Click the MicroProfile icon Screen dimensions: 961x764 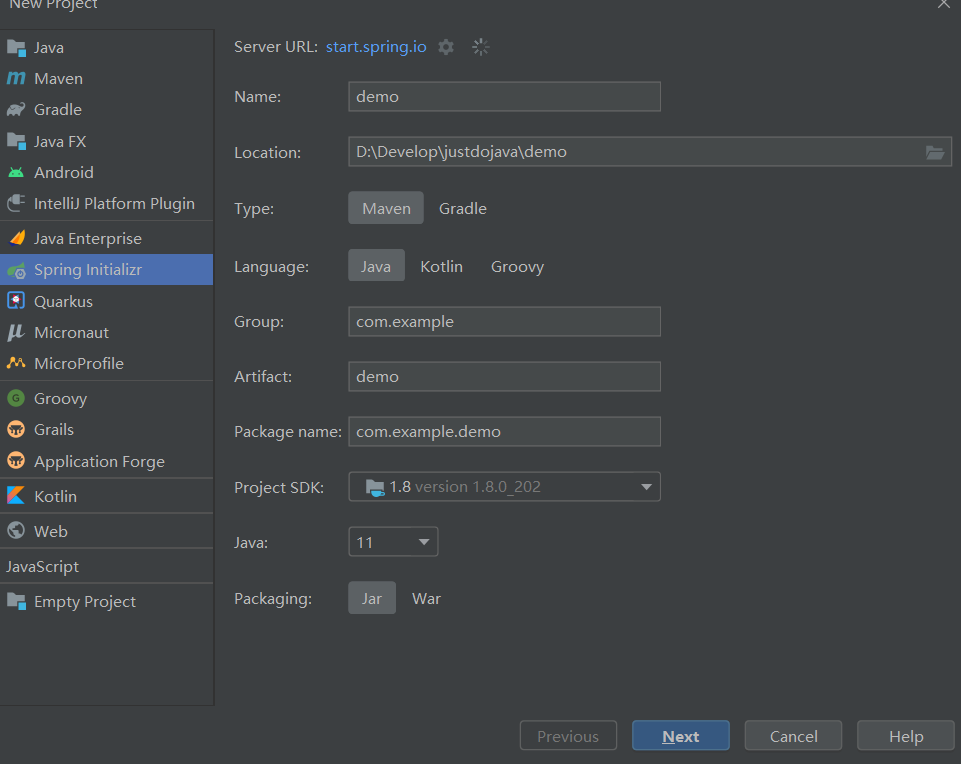[x=16, y=363]
